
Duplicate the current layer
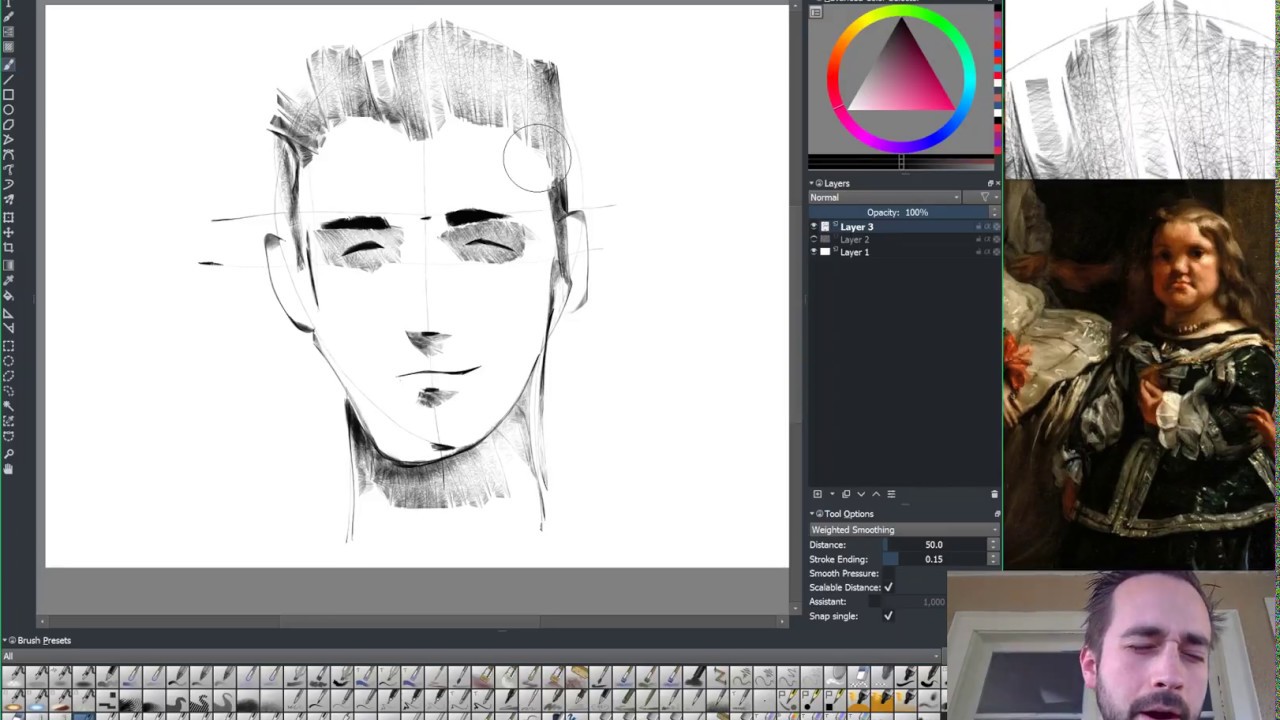(x=846, y=494)
